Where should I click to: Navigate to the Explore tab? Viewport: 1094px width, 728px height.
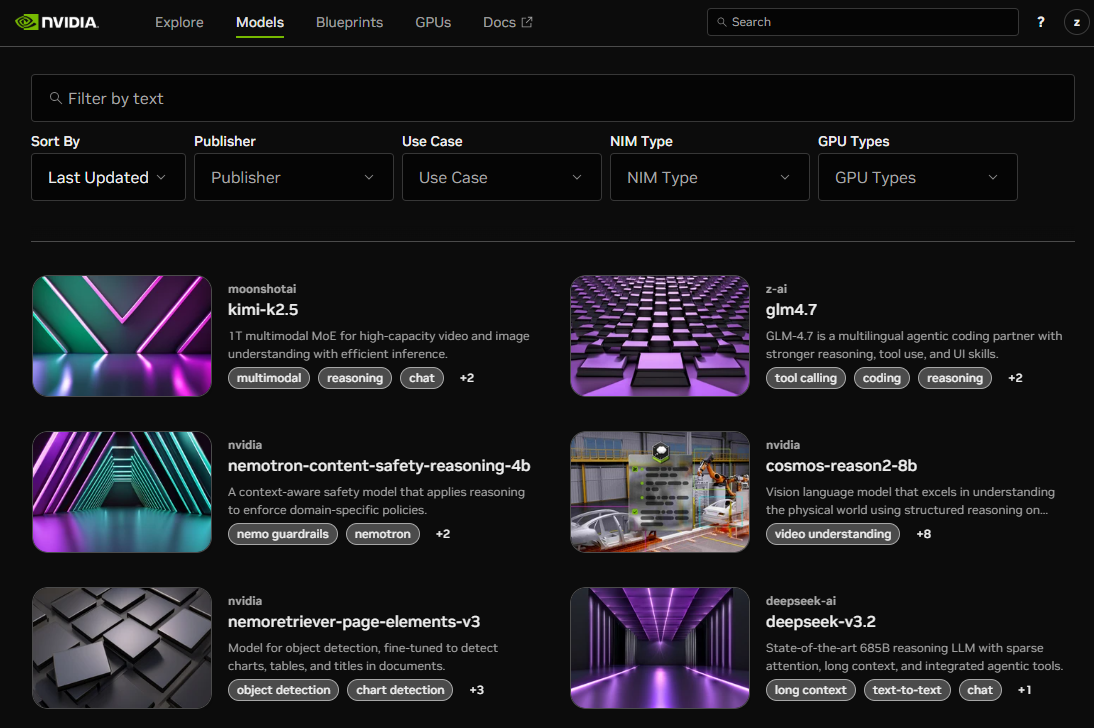tap(179, 22)
